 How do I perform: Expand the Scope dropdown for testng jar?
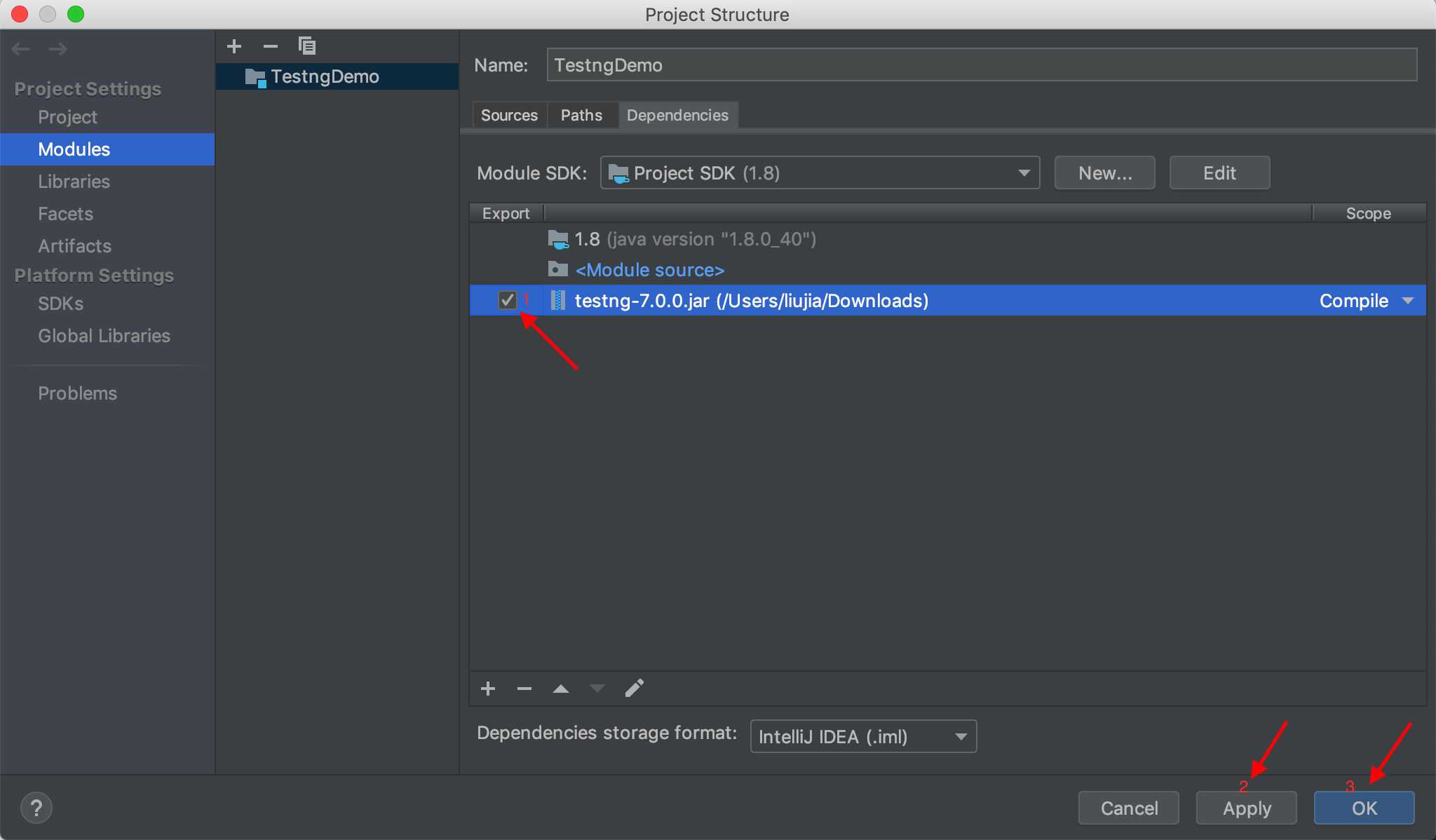(1409, 301)
